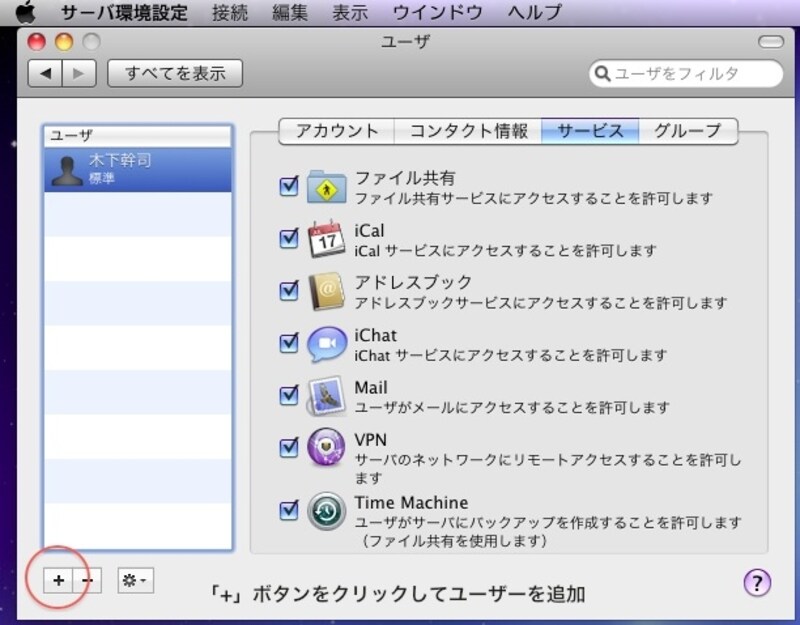The width and height of the screenshot is (800, 625).
Task: Click the ユーザをフィルタ search field
Action: pyautogui.click(x=694, y=74)
